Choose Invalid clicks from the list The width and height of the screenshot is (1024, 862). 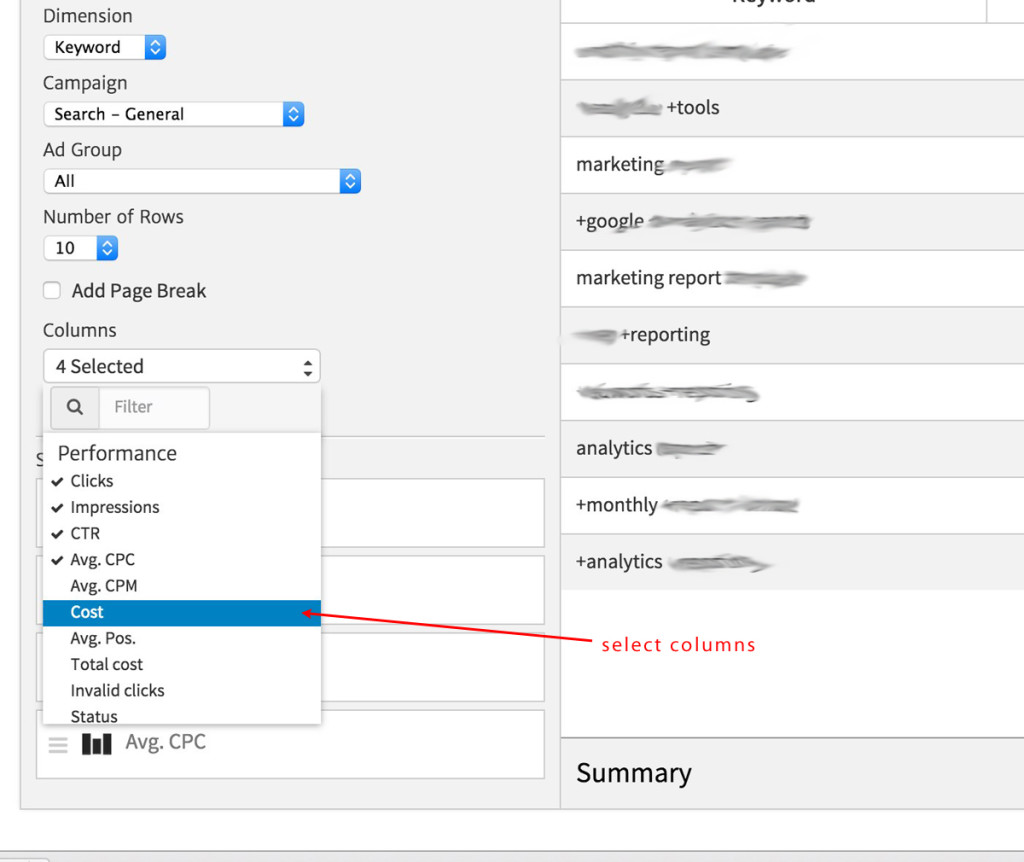[x=117, y=690]
